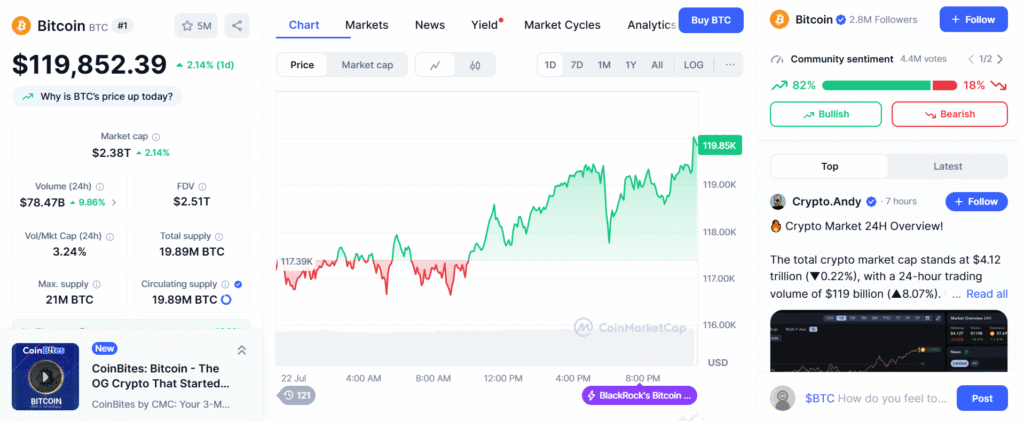Show FDV info tooltip icon
This screenshot has height=421, width=1024.
pyautogui.click(x=203, y=187)
